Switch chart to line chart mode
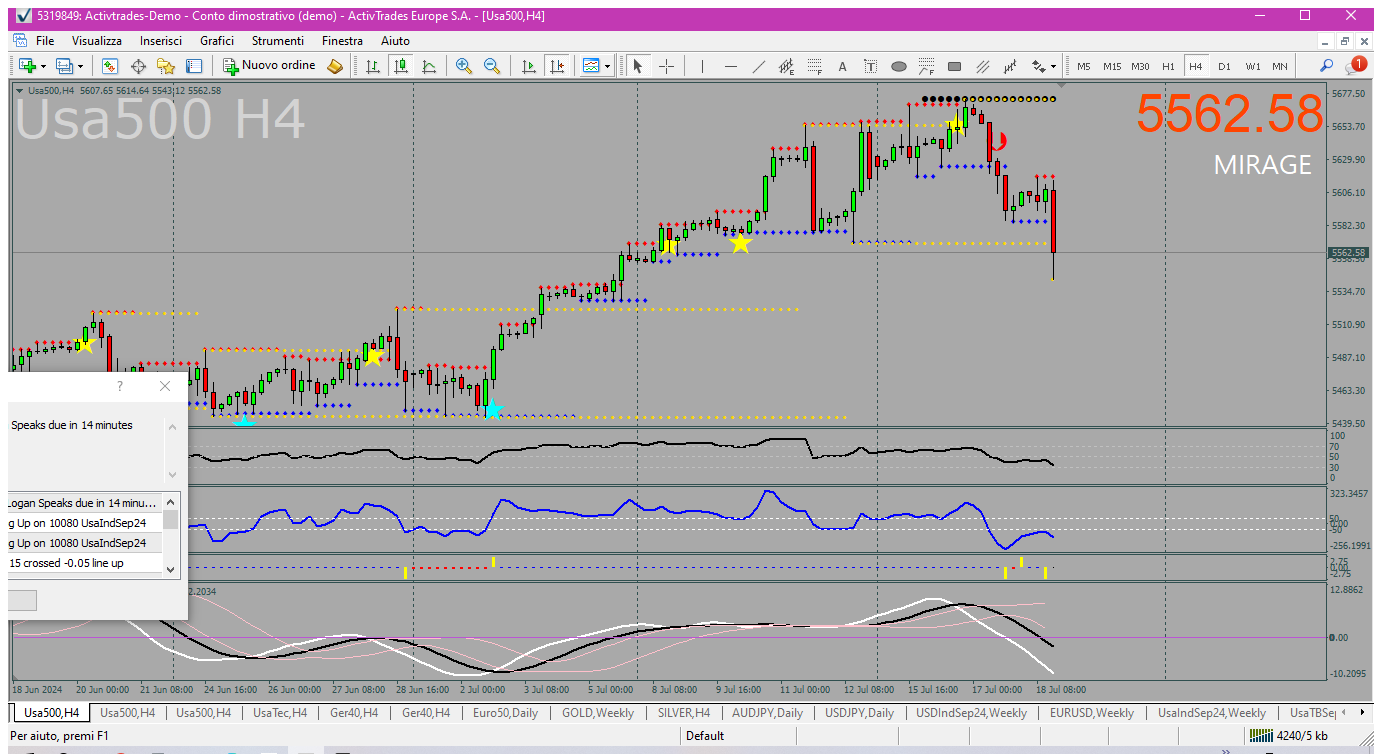Image resolution: width=1382 pixels, height=754 pixels. (x=429, y=66)
